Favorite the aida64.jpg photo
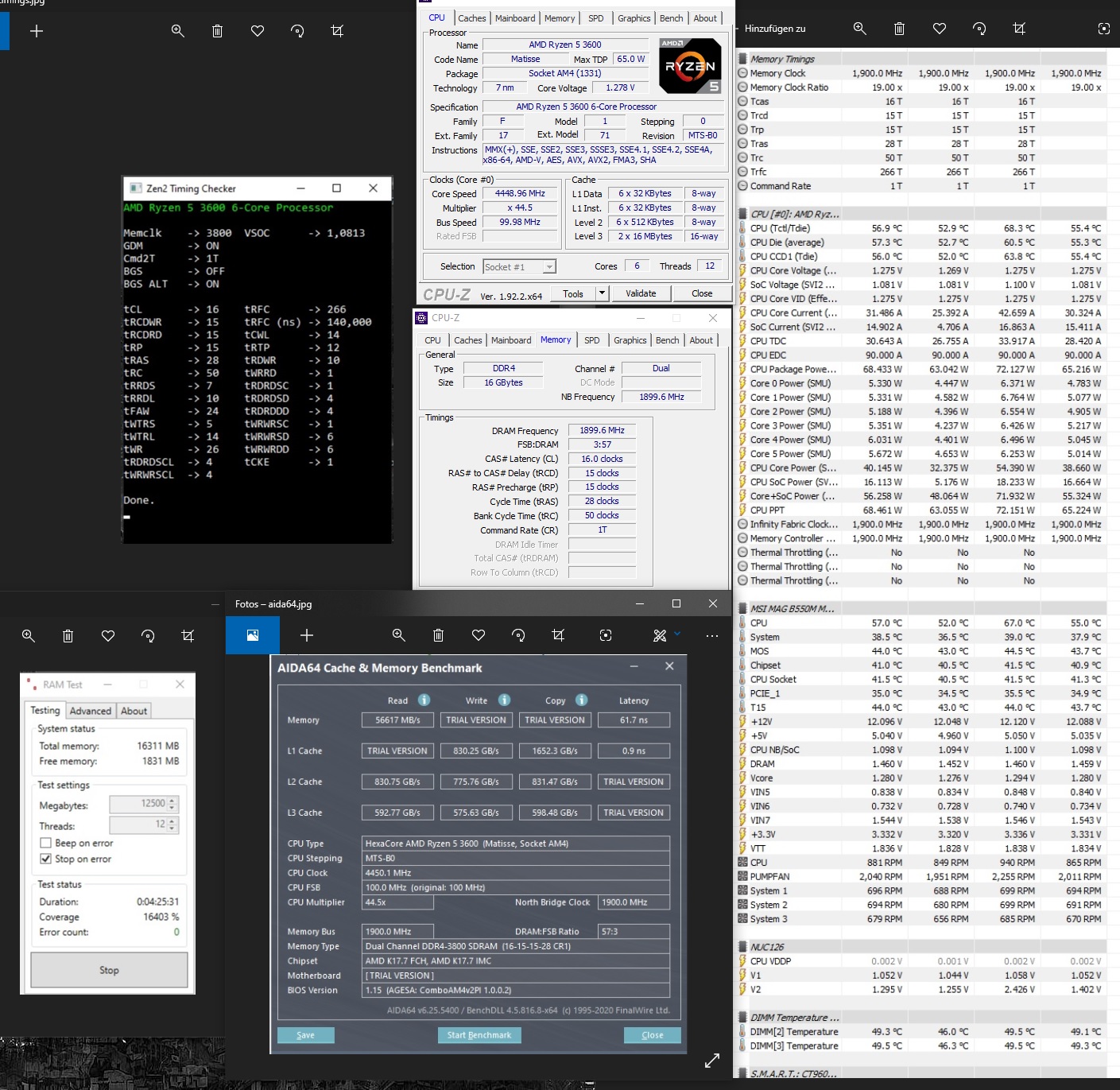The height and width of the screenshot is (1090, 1120). click(479, 635)
